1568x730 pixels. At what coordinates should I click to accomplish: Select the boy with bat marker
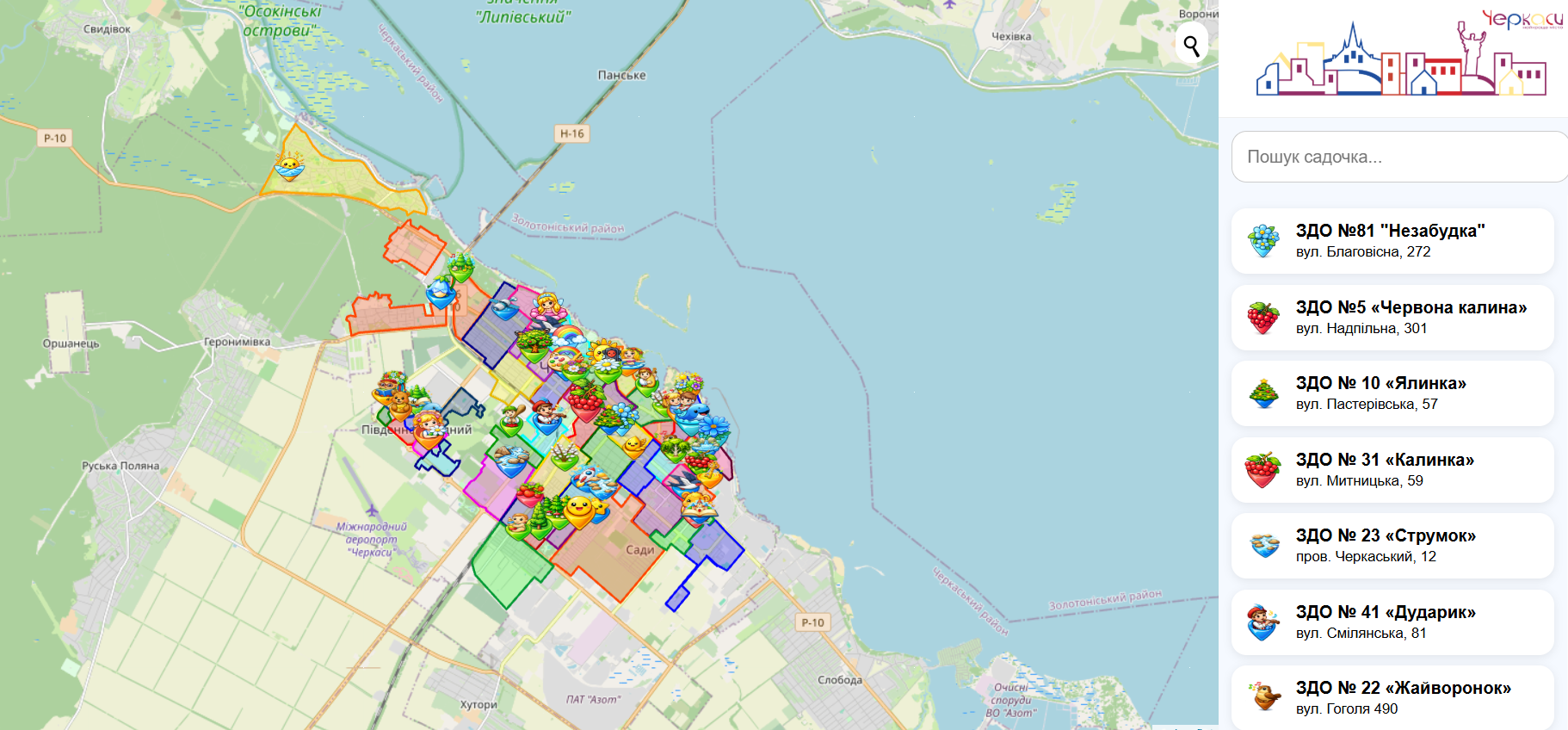click(x=511, y=420)
